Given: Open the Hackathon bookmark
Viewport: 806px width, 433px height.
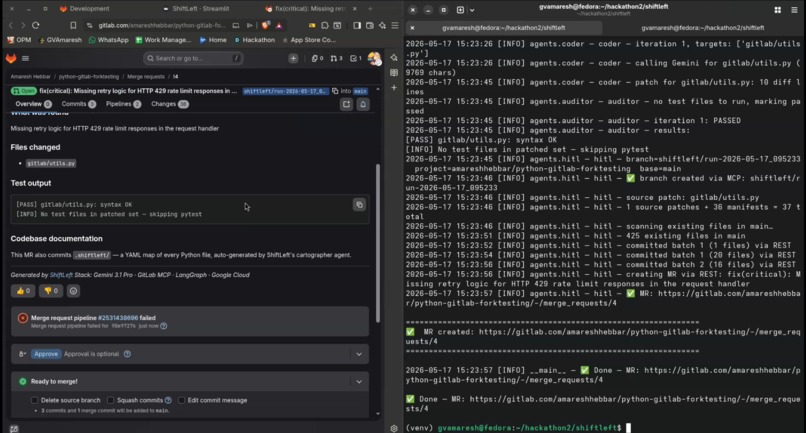Looking at the screenshot, I should [254, 40].
